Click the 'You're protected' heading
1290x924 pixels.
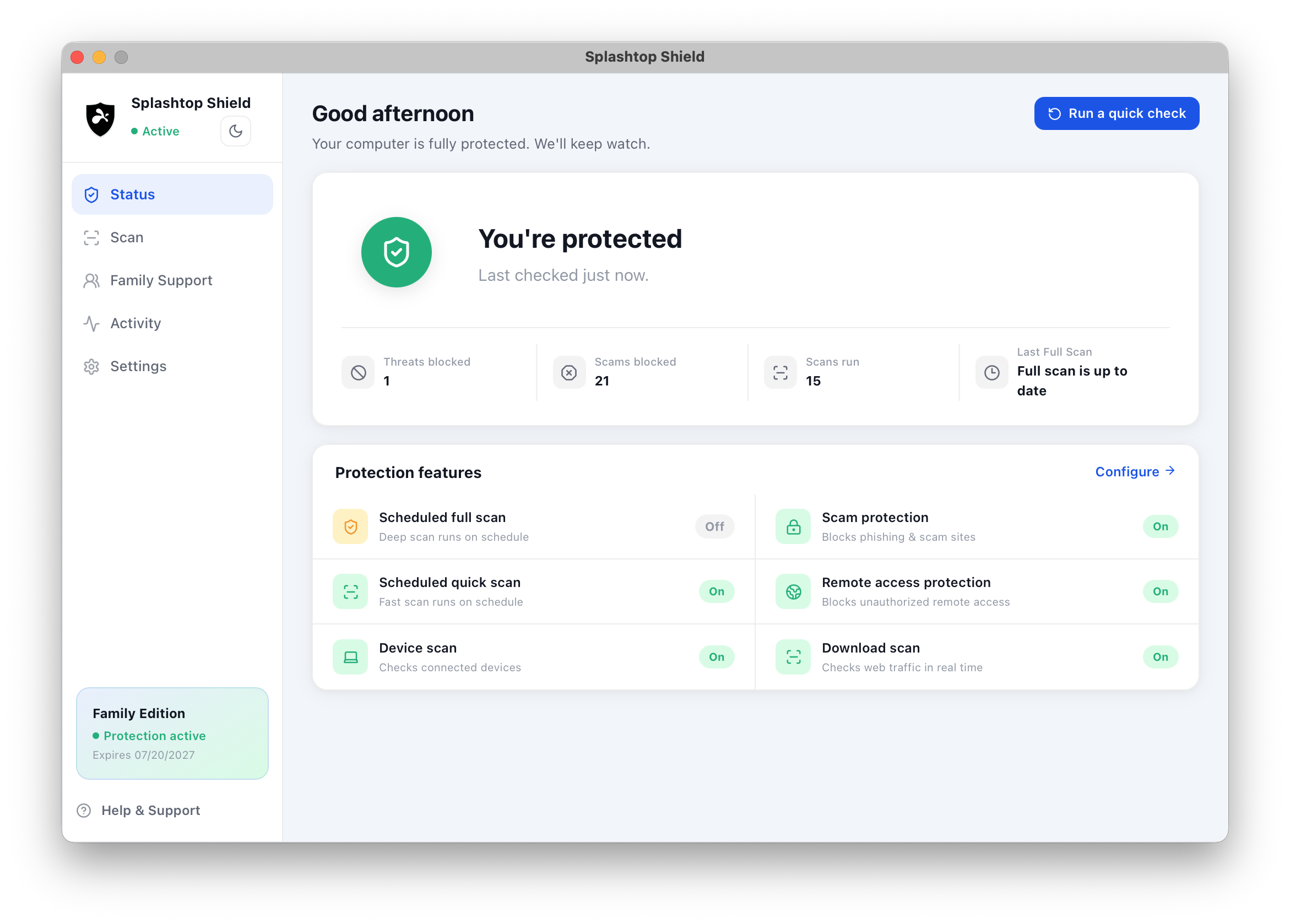(580, 239)
